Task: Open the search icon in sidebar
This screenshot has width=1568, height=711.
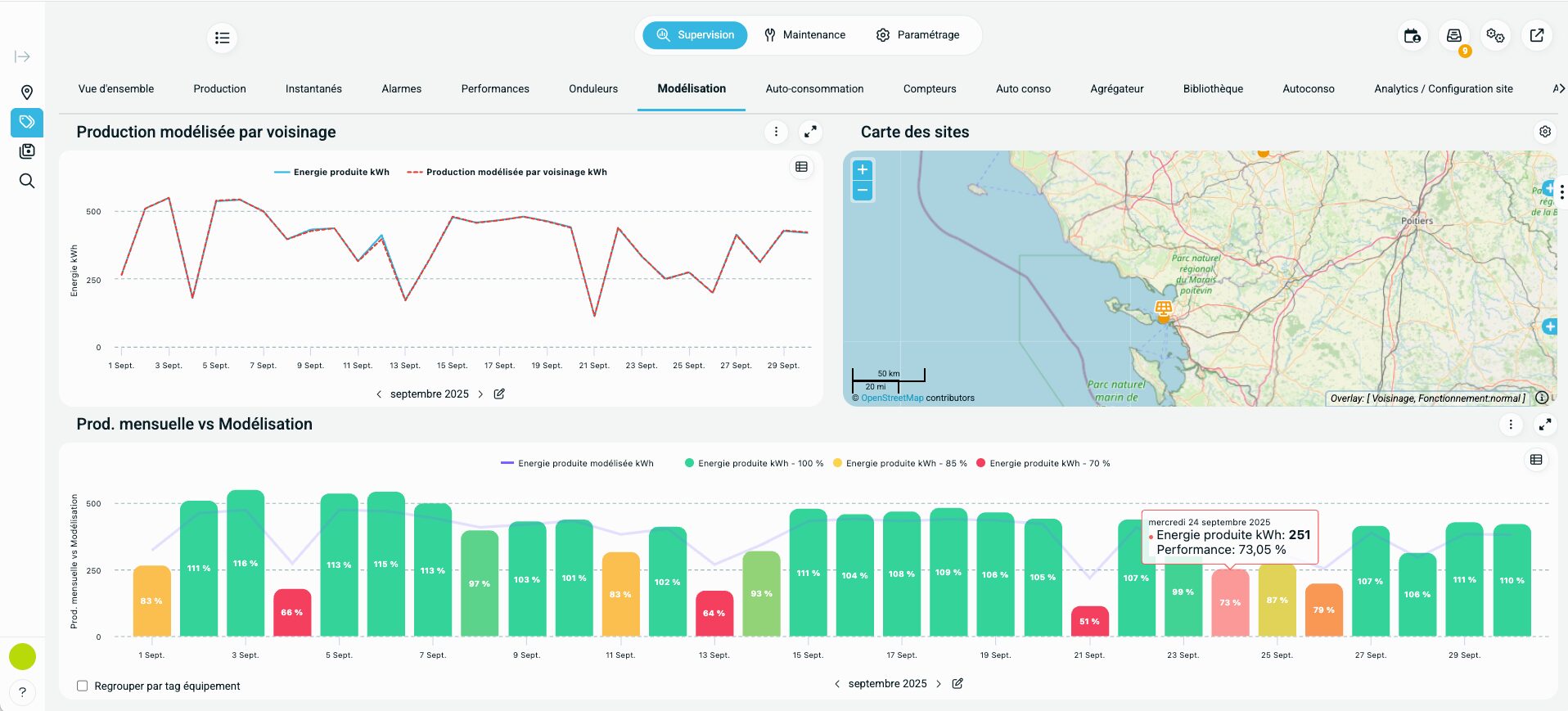Action: click(x=26, y=181)
